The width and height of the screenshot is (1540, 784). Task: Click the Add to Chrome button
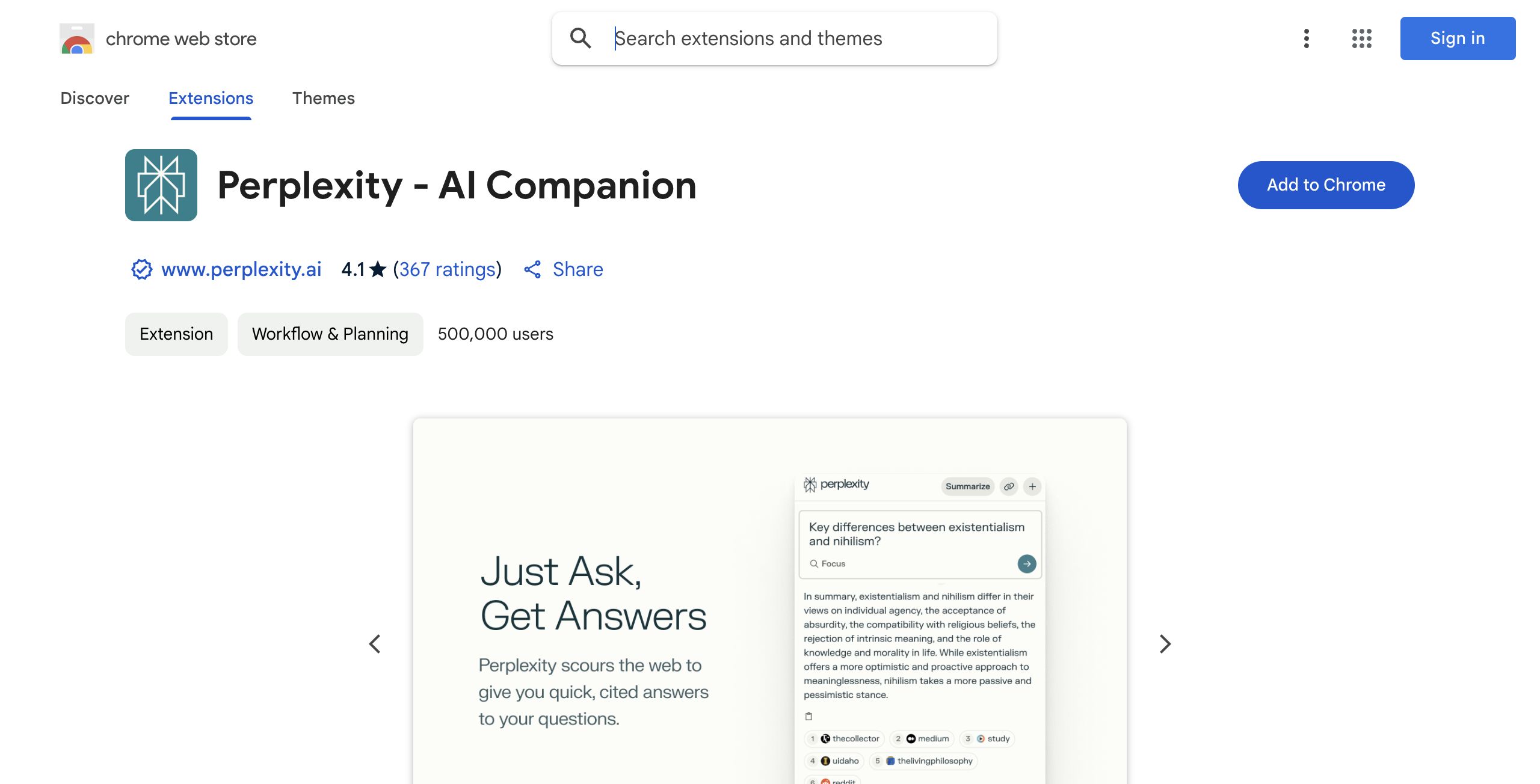pos(1326,185)
